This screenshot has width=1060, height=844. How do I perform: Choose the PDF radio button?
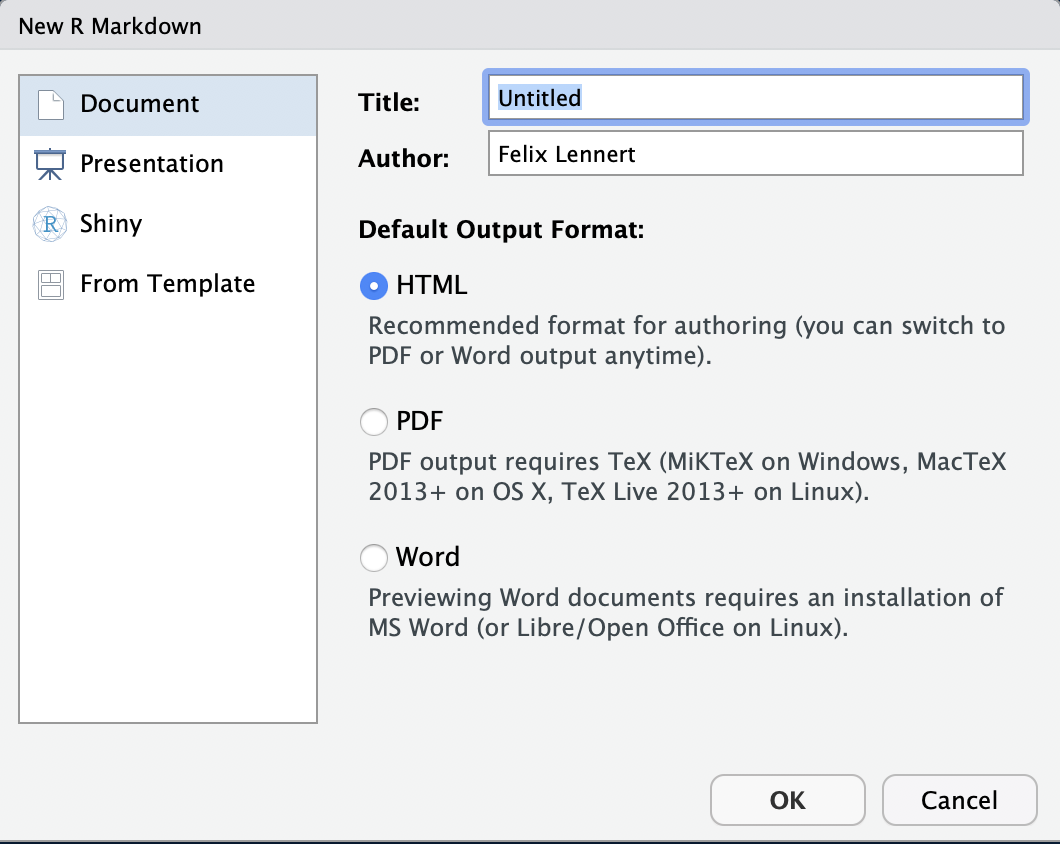point(374,422)
